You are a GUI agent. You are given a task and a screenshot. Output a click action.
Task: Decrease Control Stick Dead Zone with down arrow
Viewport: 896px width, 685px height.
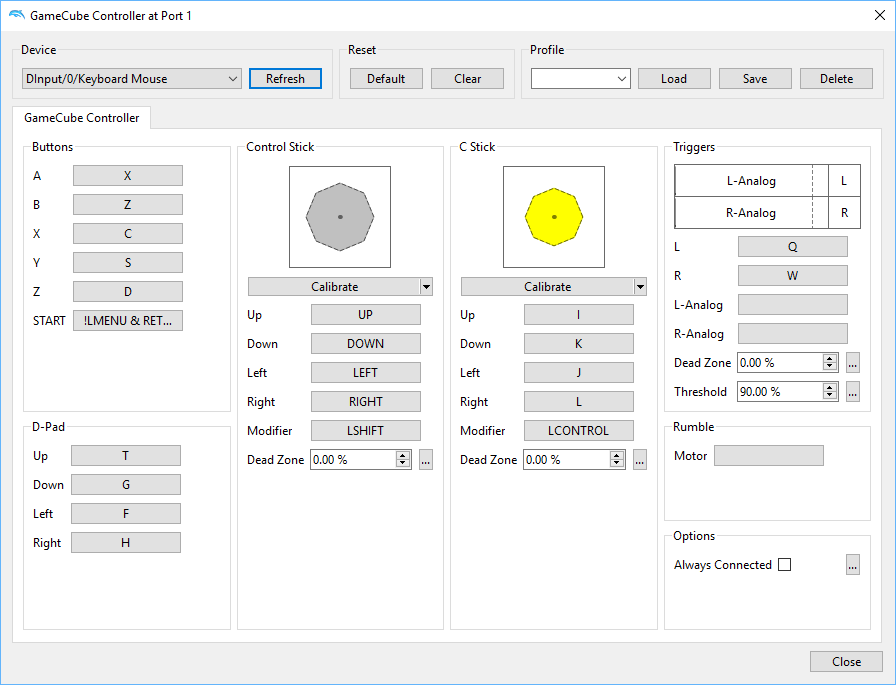pos(403,464)
